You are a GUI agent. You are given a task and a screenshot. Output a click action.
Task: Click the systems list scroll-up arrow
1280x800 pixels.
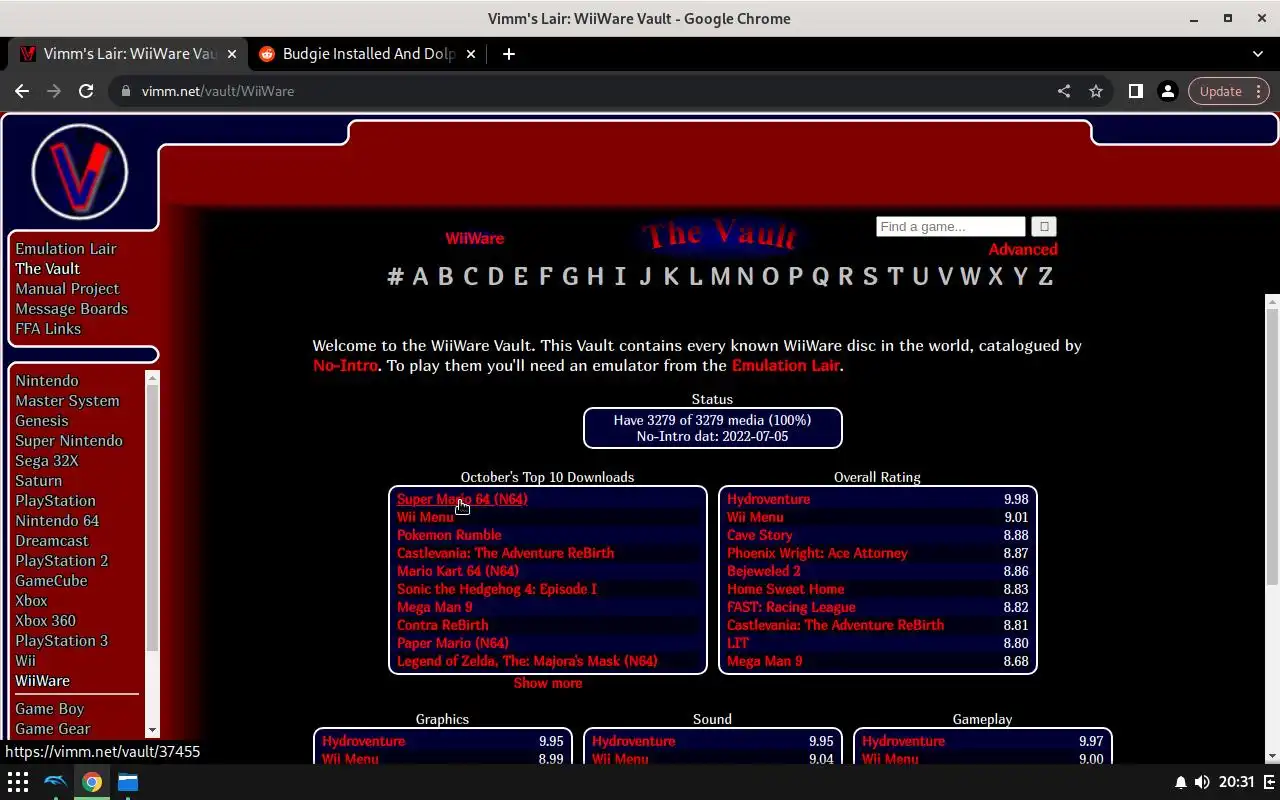152,377
